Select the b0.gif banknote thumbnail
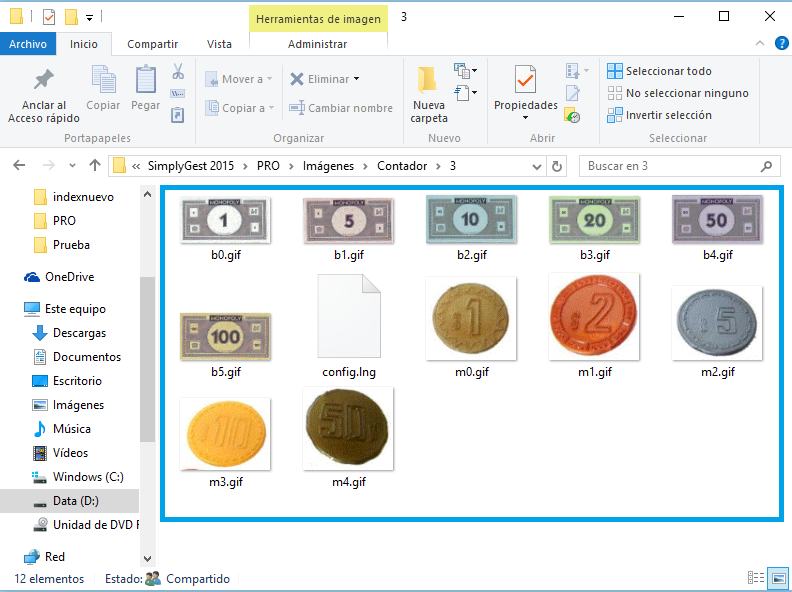The image size is (792, 592). pos(225,220)
